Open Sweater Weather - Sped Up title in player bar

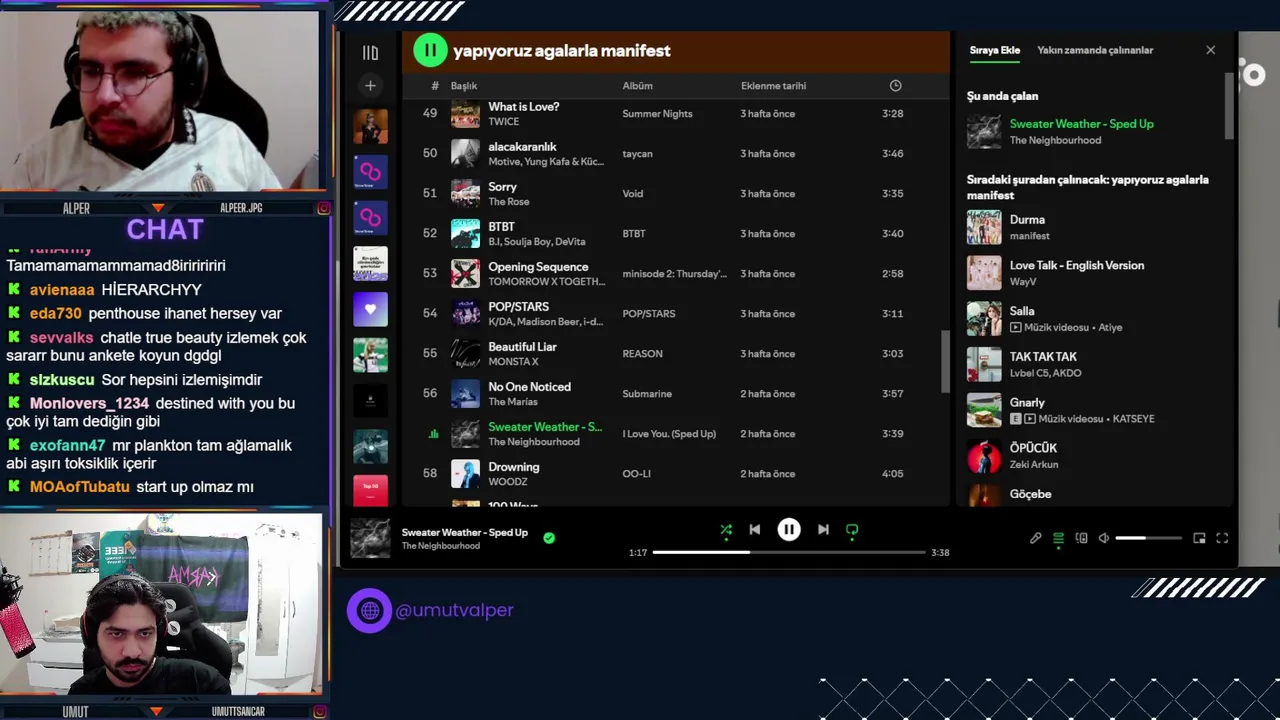click(464, 532)
